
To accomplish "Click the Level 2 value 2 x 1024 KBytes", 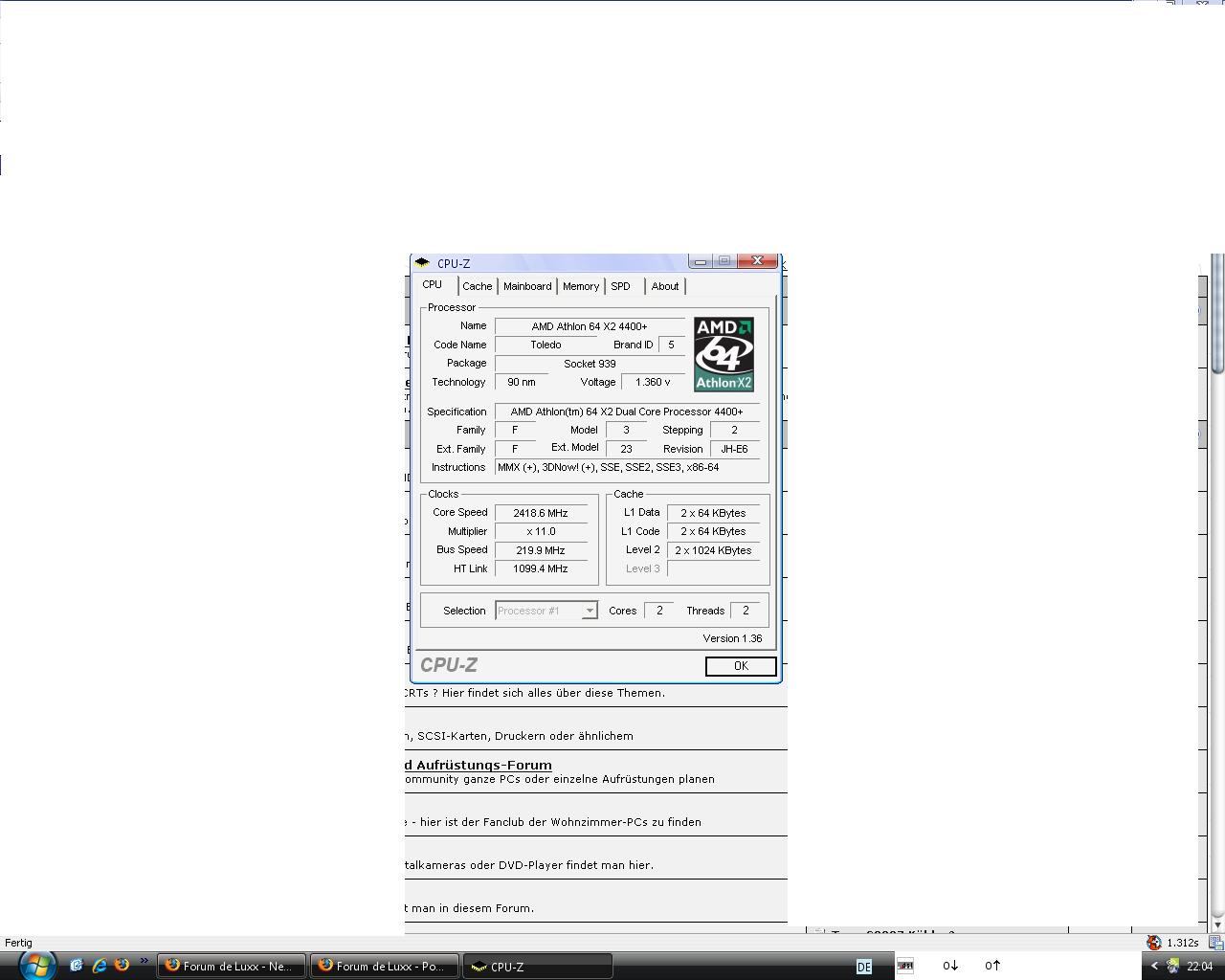I will click(x=713, y=550).
